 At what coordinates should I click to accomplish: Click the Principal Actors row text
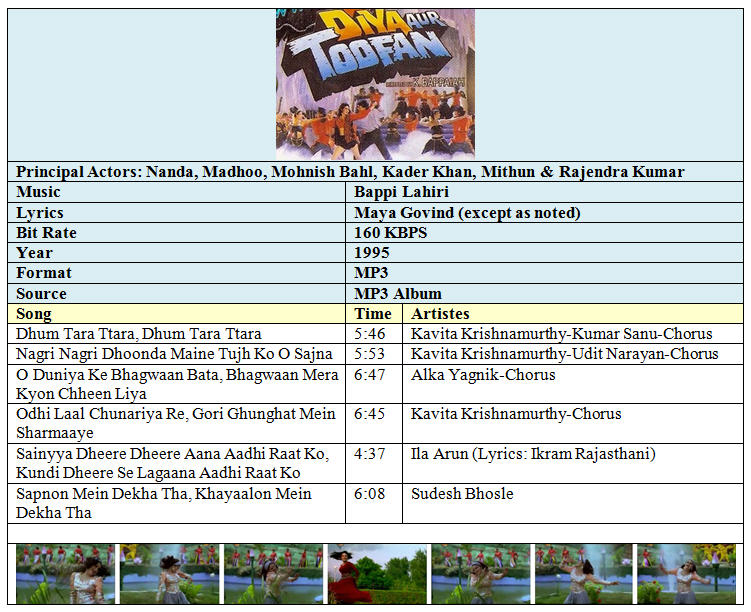pyautogui.click(x=350, y=171)
